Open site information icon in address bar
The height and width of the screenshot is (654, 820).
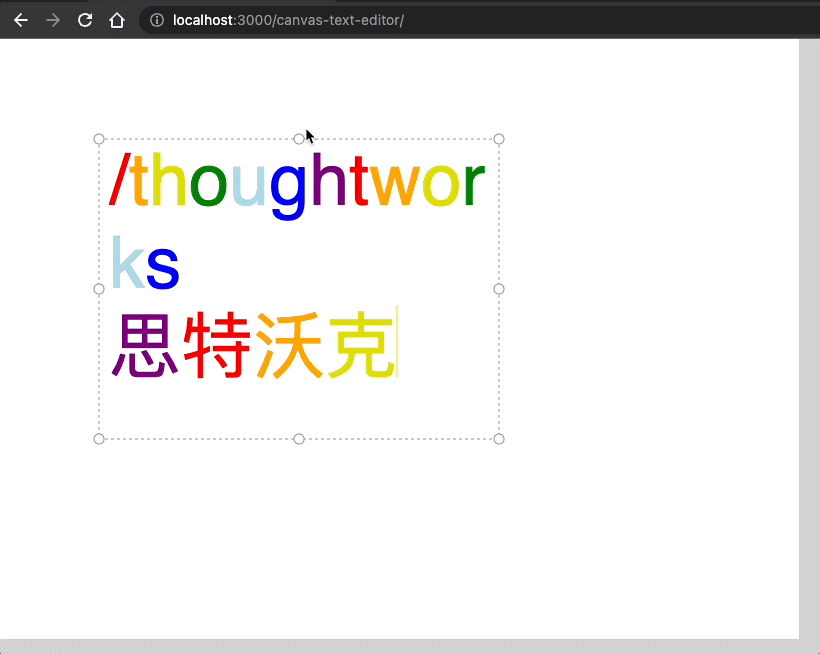click(x=157, y=20)
